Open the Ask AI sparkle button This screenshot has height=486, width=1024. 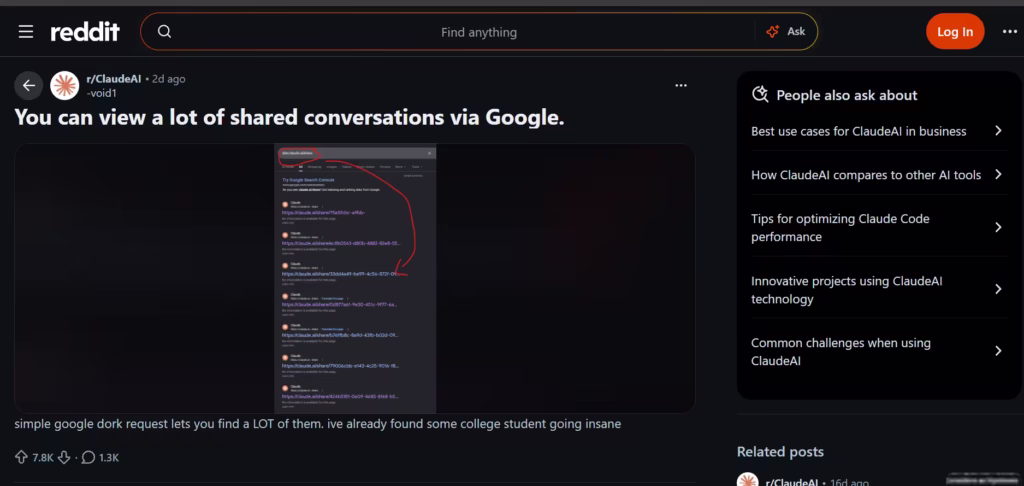pos(786,31)
